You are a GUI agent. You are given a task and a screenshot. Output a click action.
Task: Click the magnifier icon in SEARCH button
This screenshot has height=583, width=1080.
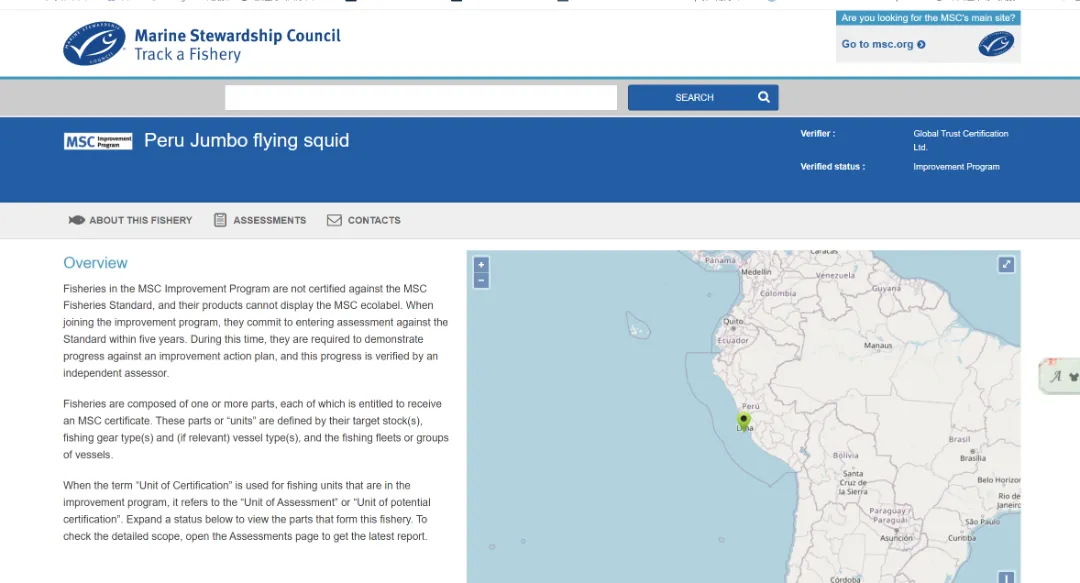[x=764, y=97]
